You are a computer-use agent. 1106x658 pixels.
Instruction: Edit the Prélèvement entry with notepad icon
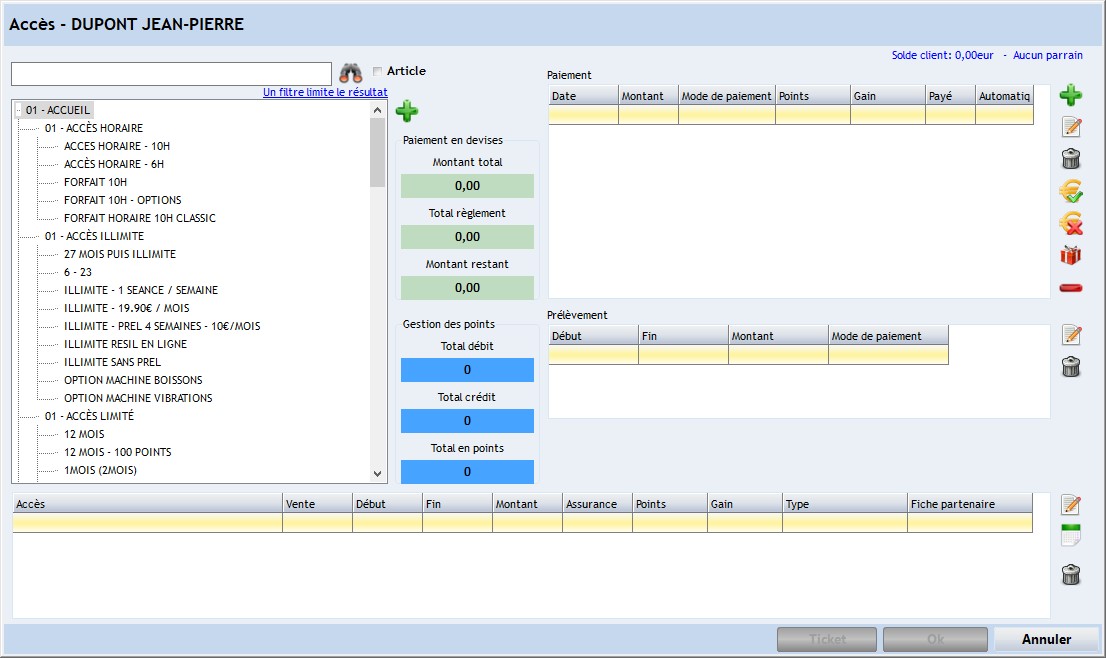(x=1070, y=335)
